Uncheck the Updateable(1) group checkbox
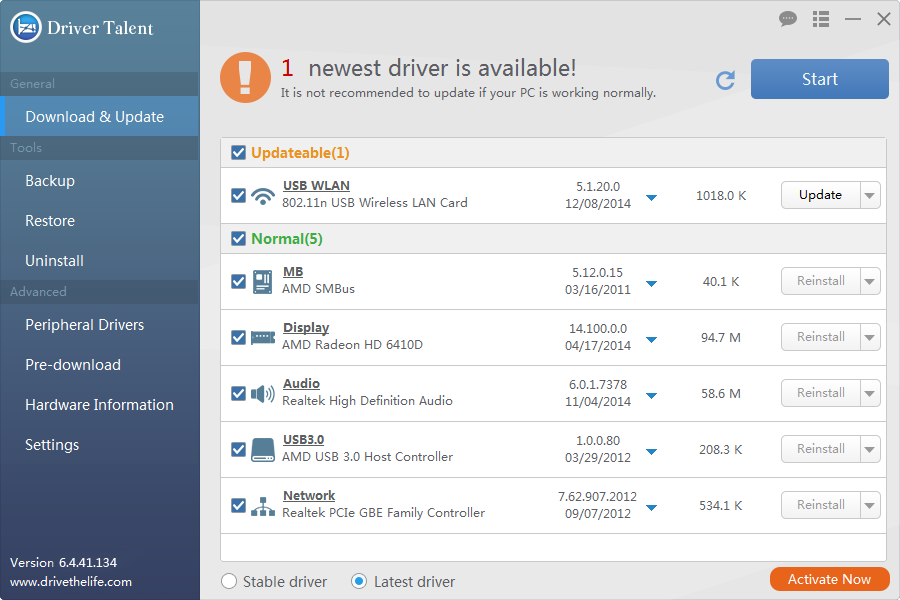 click(x=238, y=153)
